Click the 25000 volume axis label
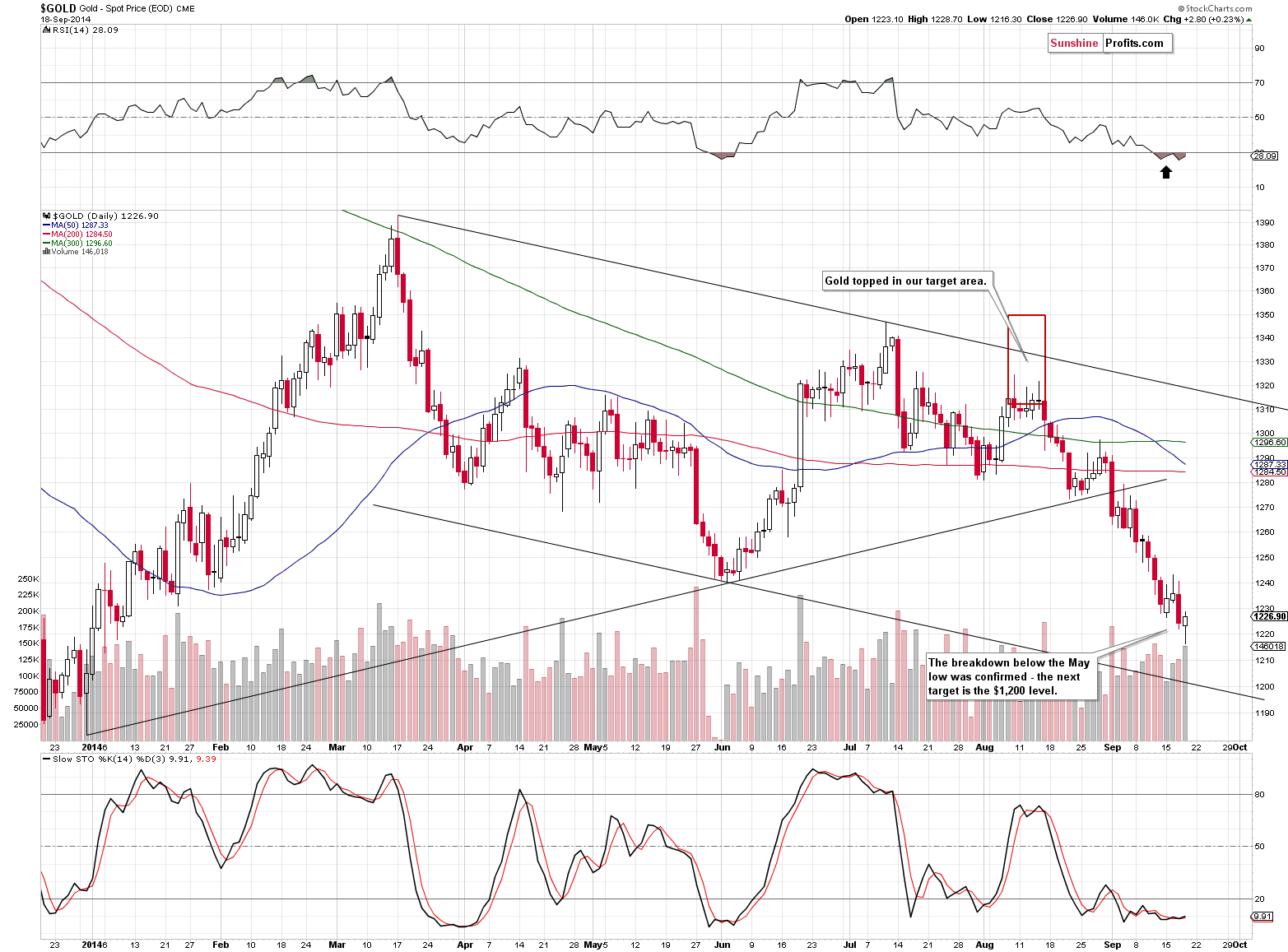 tap(26, 725)
